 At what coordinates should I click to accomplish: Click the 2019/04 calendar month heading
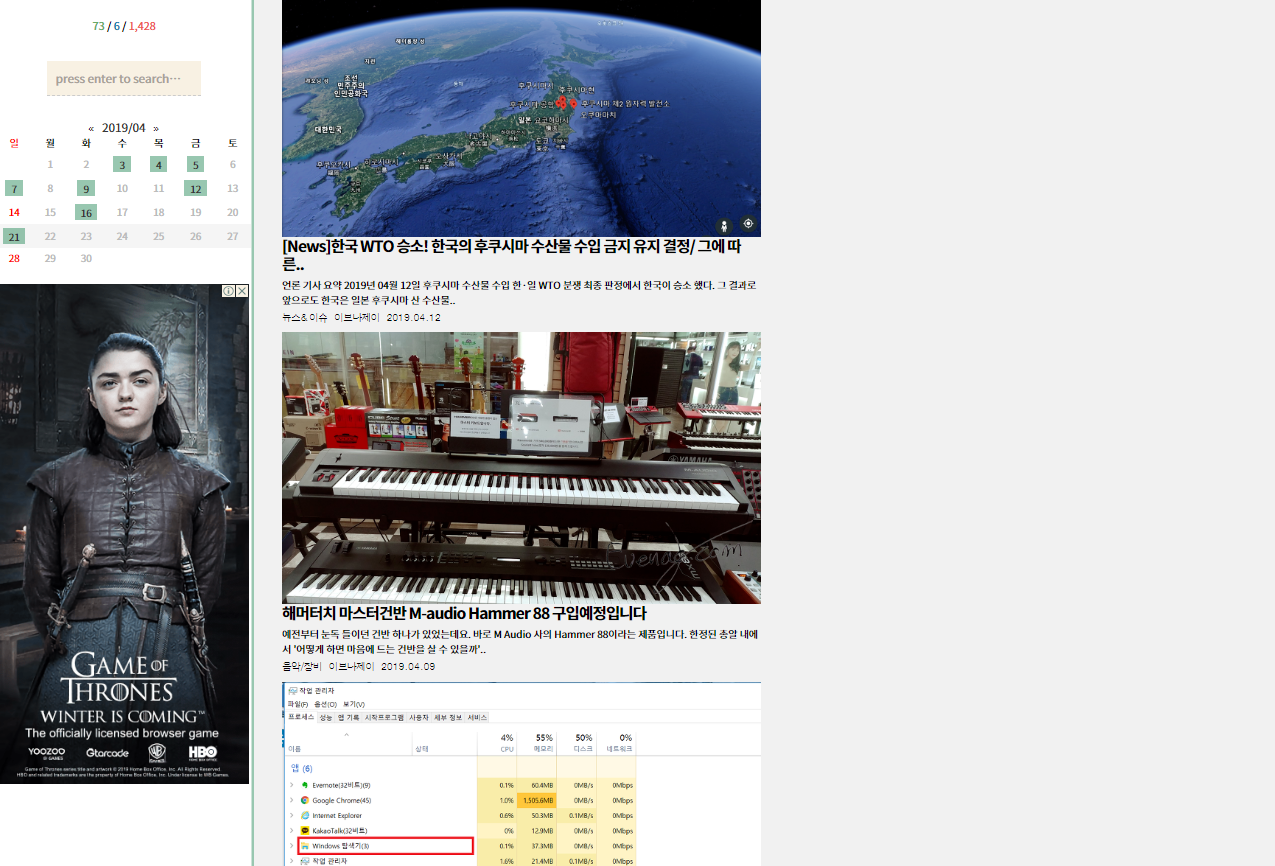coord(124,128)
